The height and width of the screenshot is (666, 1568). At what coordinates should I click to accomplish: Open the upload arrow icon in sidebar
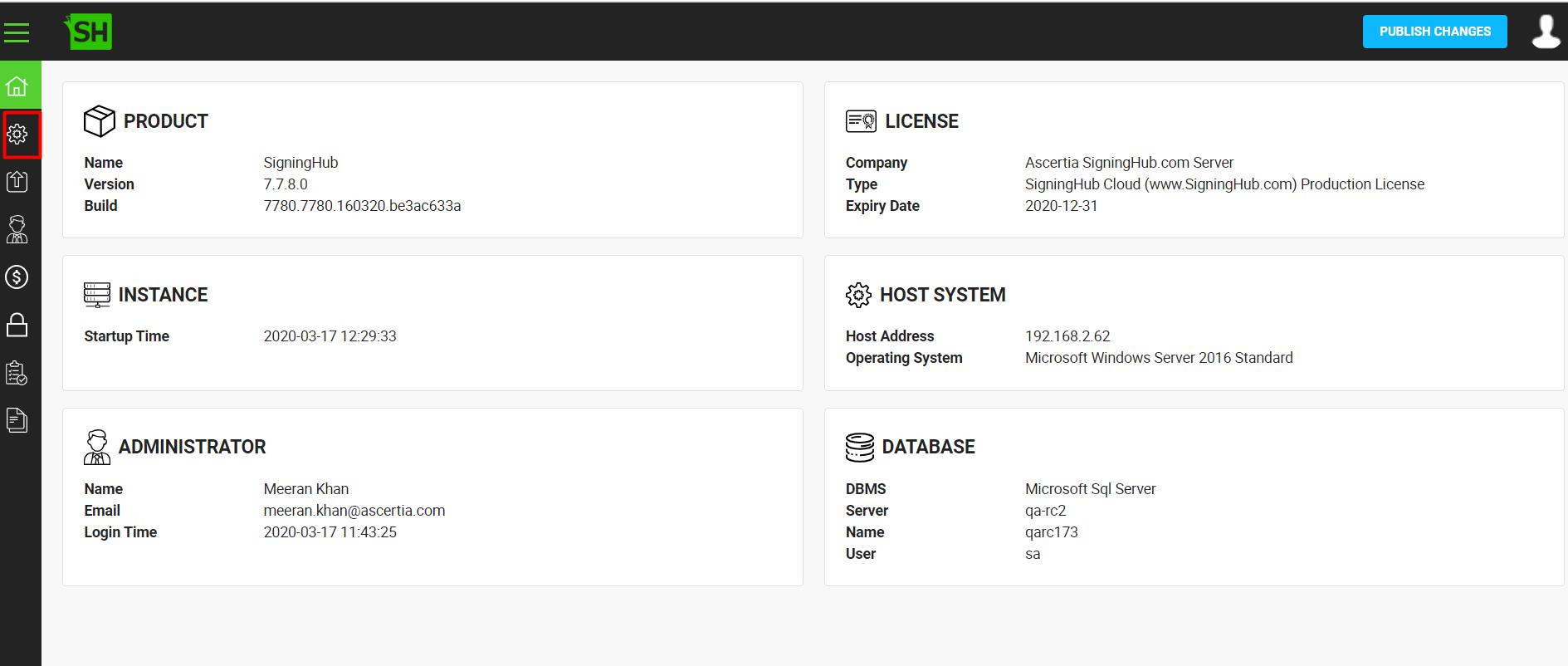(17, 181)
